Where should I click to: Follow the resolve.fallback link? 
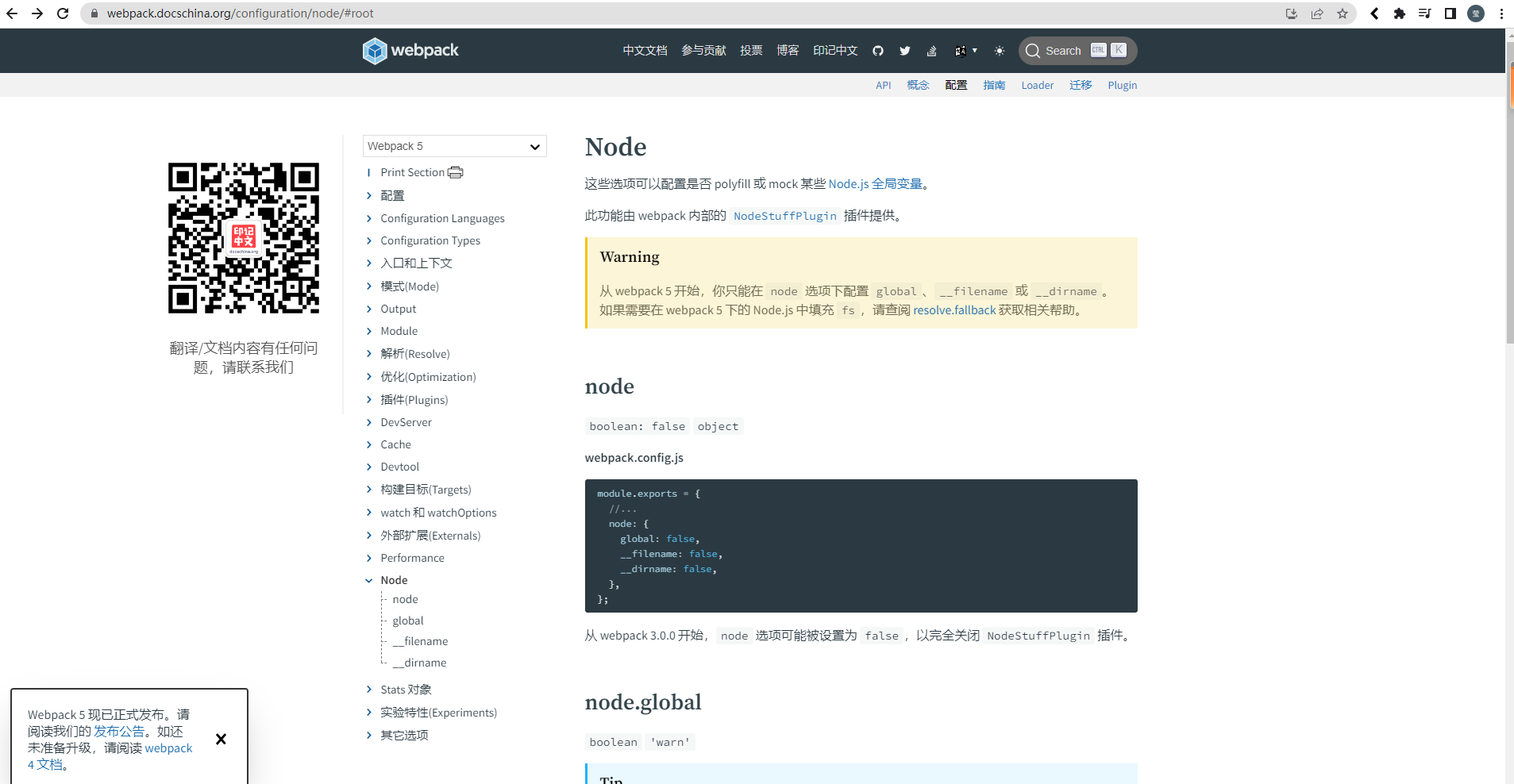pyautogui.click(x=954, y=310)
